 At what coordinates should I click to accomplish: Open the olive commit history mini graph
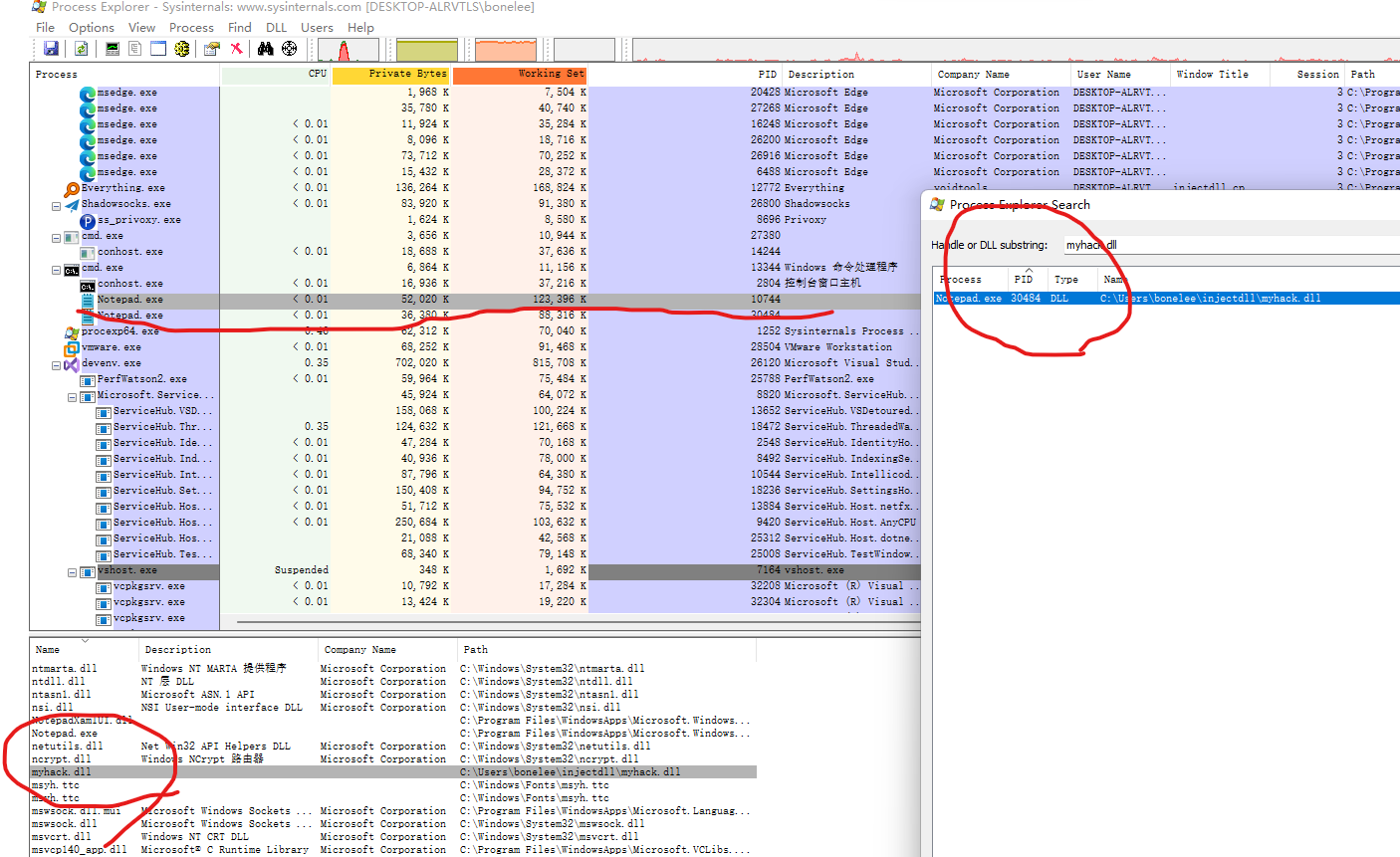pyautogui.click(x=427, y=50)
